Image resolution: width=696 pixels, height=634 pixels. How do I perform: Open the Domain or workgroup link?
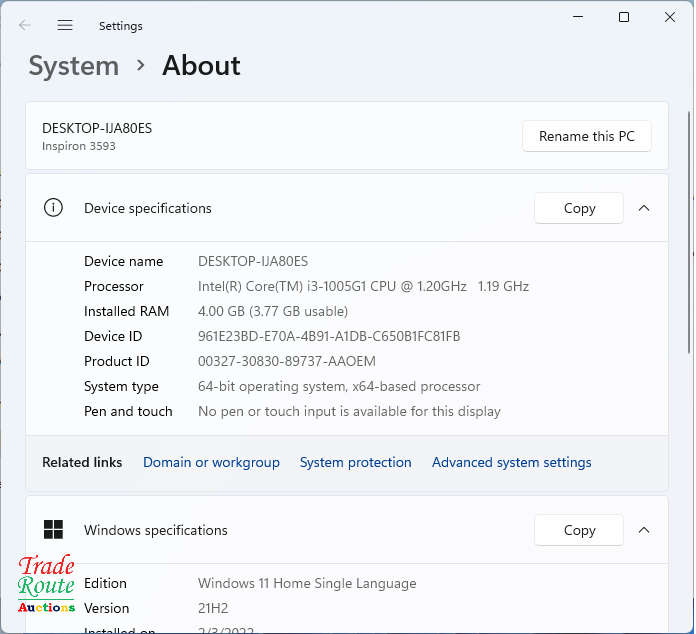[211, 462]
